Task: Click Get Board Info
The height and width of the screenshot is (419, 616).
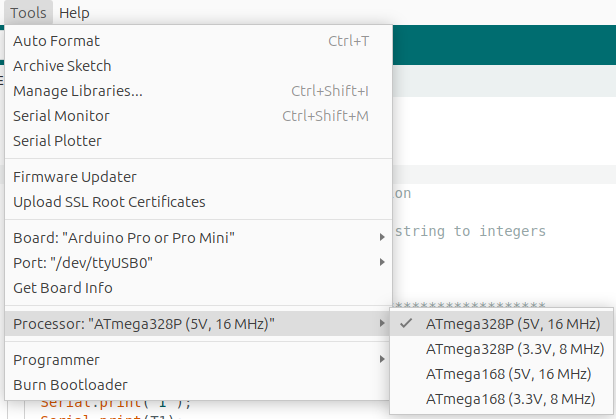Action: (199, 288)
